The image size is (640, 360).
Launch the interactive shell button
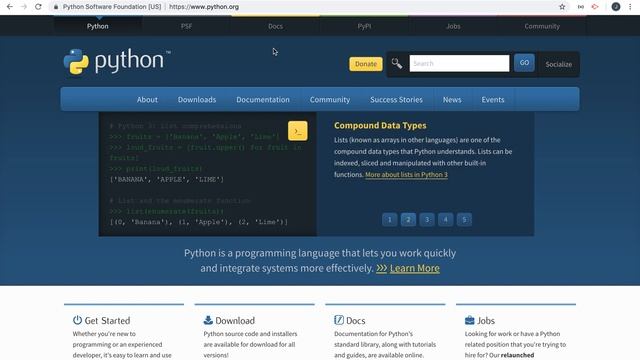coord(298,131)
